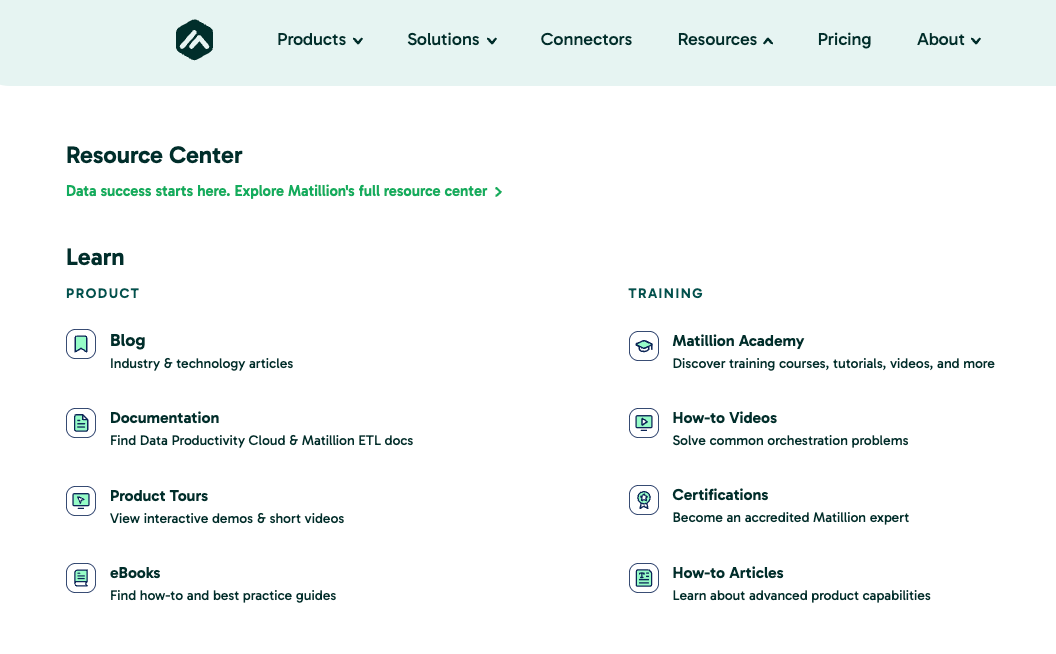Screen dimensions: 1056x654
Task: Click the How-to Videos play icon
Action: (644, 423)
